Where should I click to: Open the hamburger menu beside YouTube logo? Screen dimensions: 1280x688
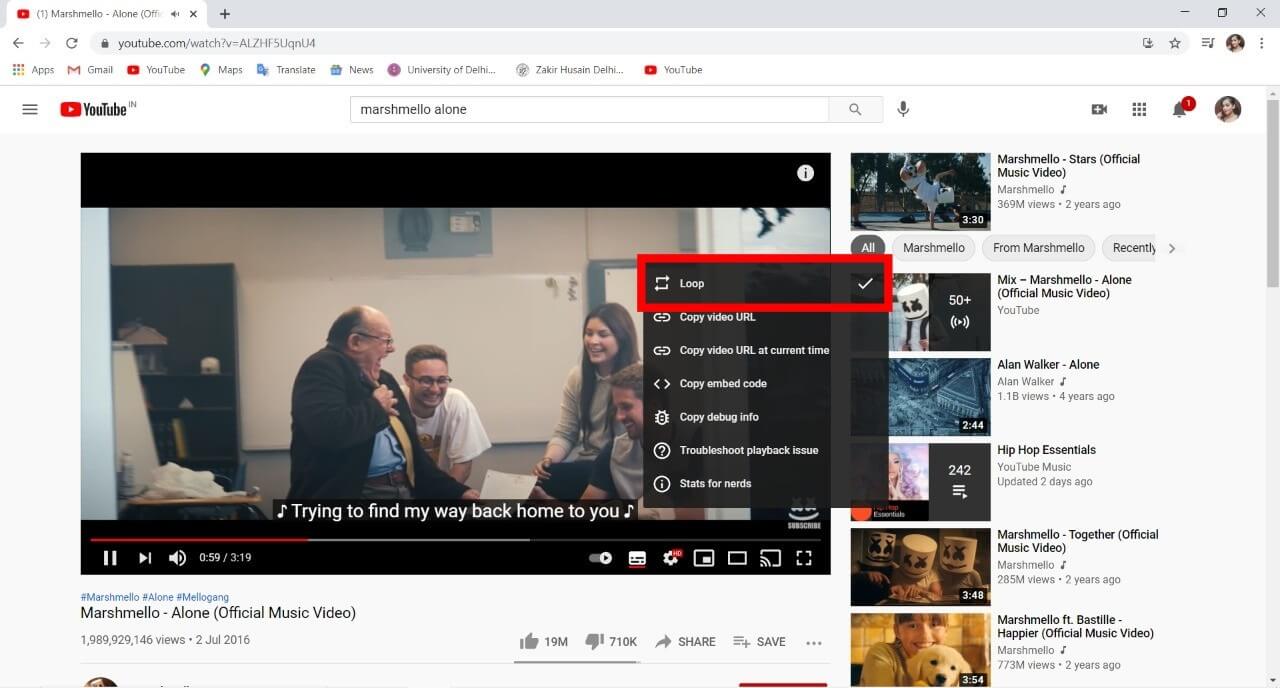[29, 109]
